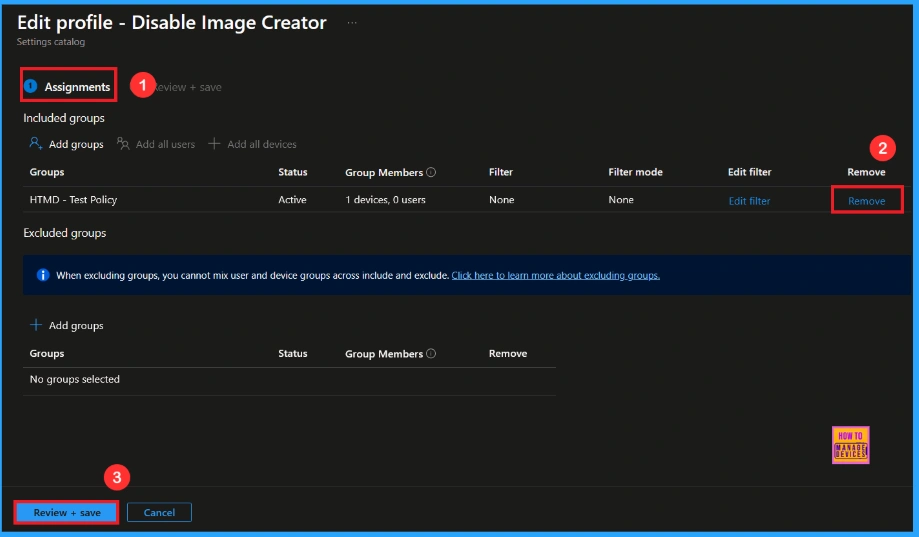Click the blue info icon in banner
The width and height of the screenshot is (919, 537).
tap(43, 275)
